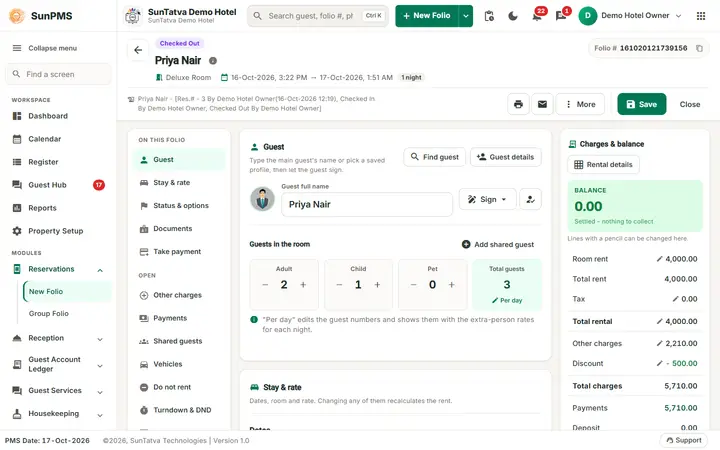Decrease Child count with the minus

[339, 285]
